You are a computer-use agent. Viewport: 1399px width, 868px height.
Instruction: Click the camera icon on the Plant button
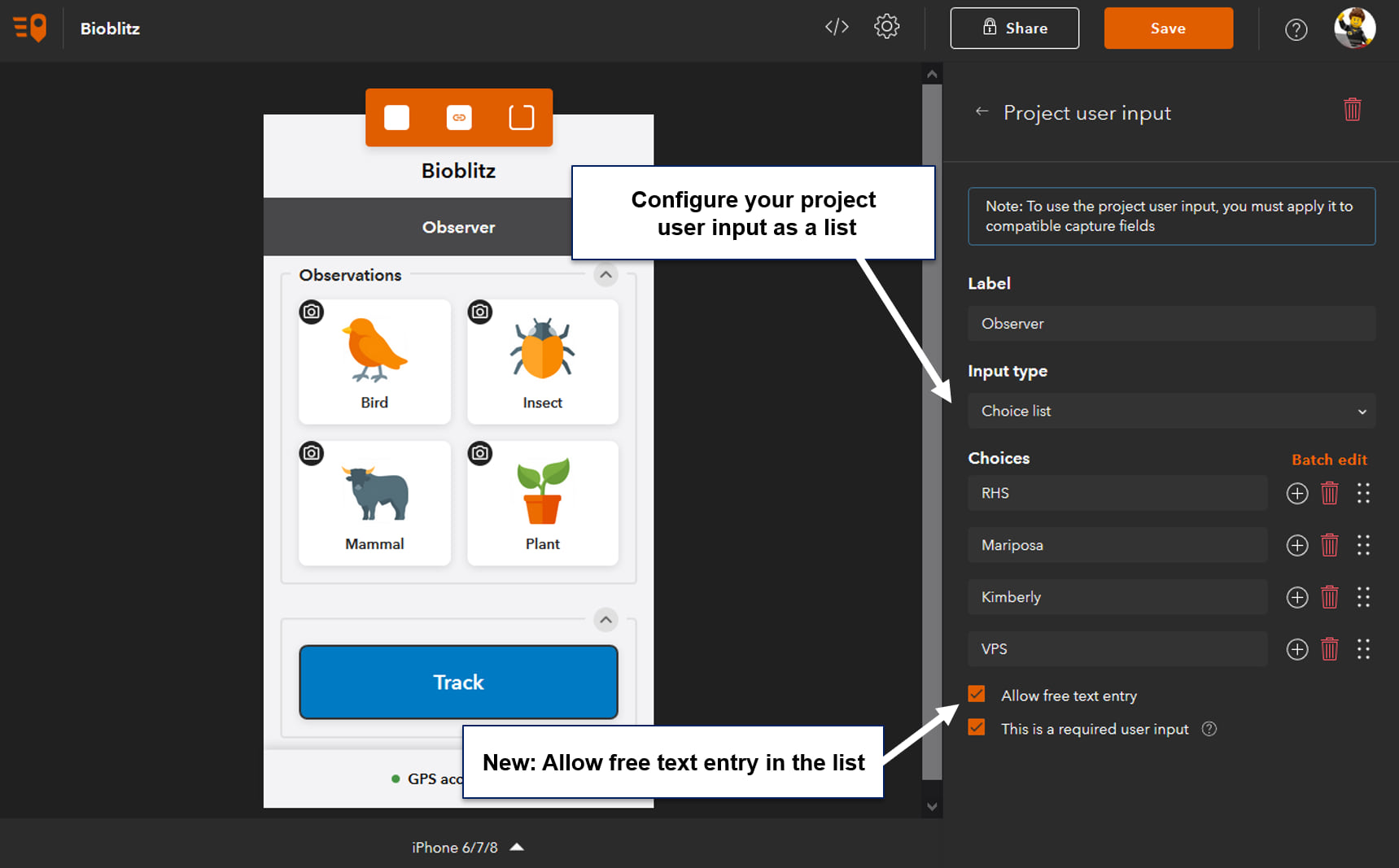click(479, 453)
